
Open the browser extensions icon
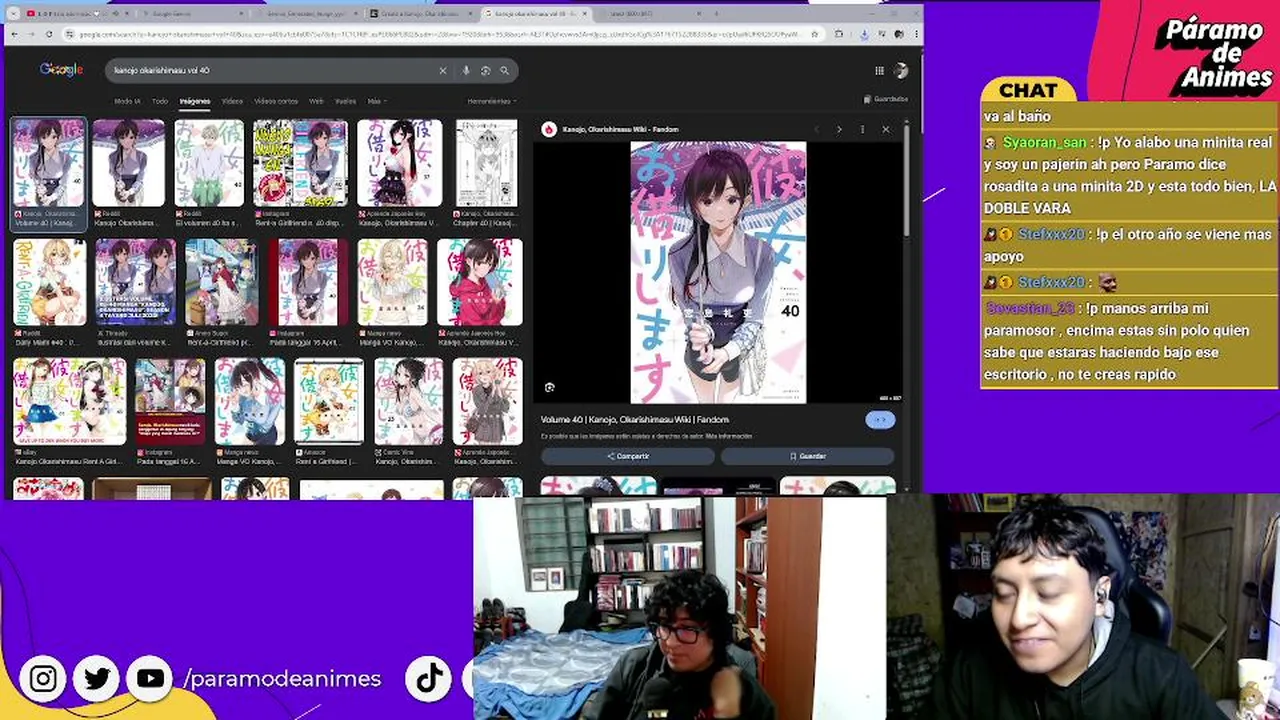pyautogui.click(x=840, y=34)
